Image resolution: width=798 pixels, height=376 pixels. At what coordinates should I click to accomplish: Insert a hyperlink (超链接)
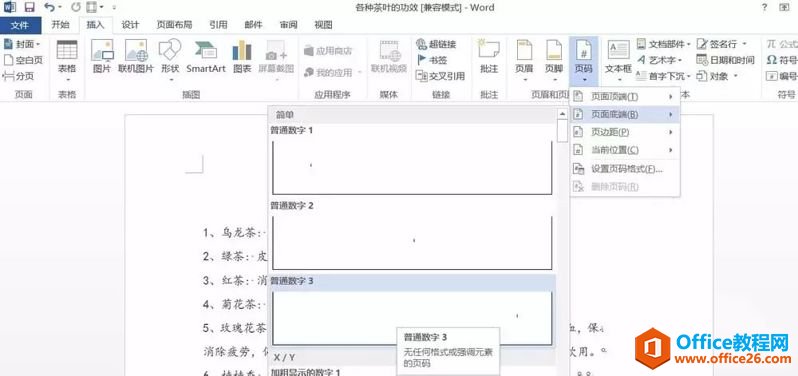pyautogui.click(x=436, y=44)
